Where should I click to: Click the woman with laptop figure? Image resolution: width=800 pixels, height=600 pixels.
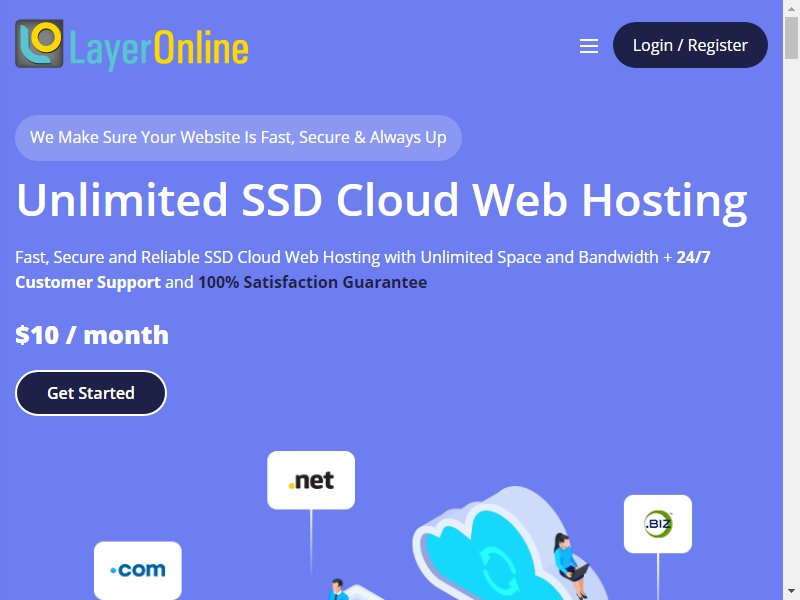point(571,565)
